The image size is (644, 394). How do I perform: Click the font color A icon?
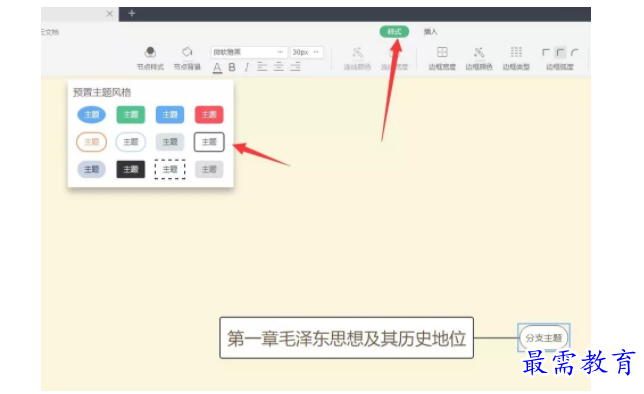click(x=217, y=67)
